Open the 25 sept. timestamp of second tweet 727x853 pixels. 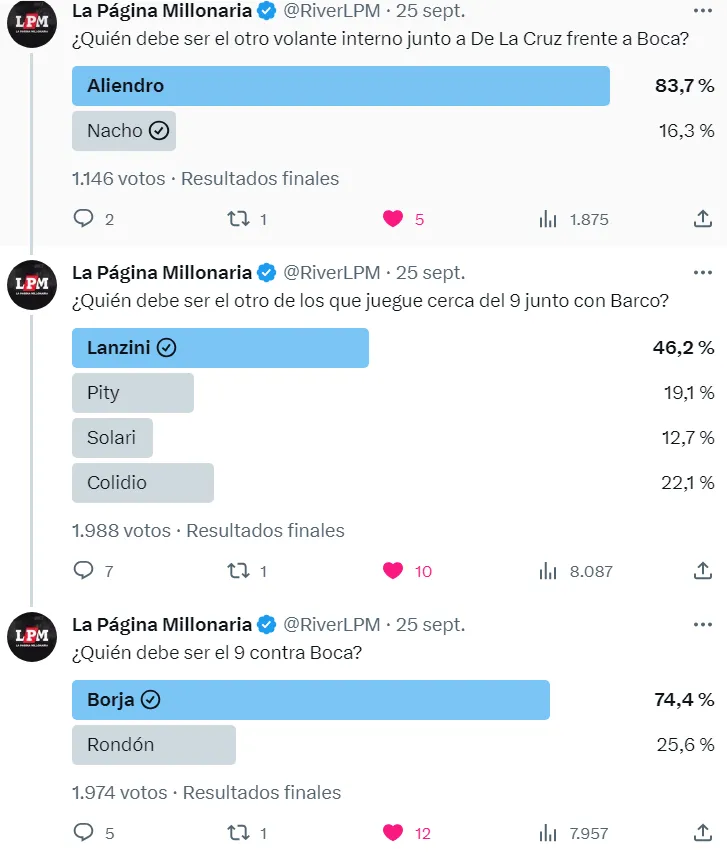[431, 272]
